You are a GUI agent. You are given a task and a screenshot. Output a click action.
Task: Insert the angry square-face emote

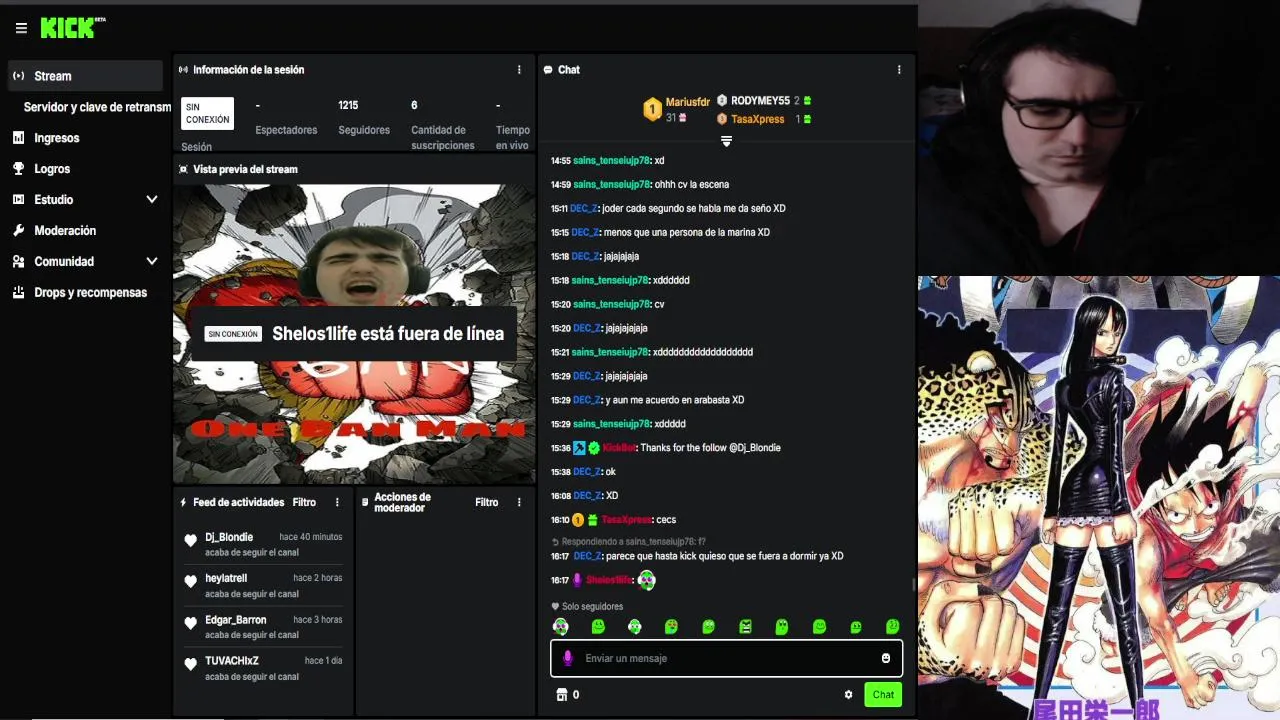[745, 627]
